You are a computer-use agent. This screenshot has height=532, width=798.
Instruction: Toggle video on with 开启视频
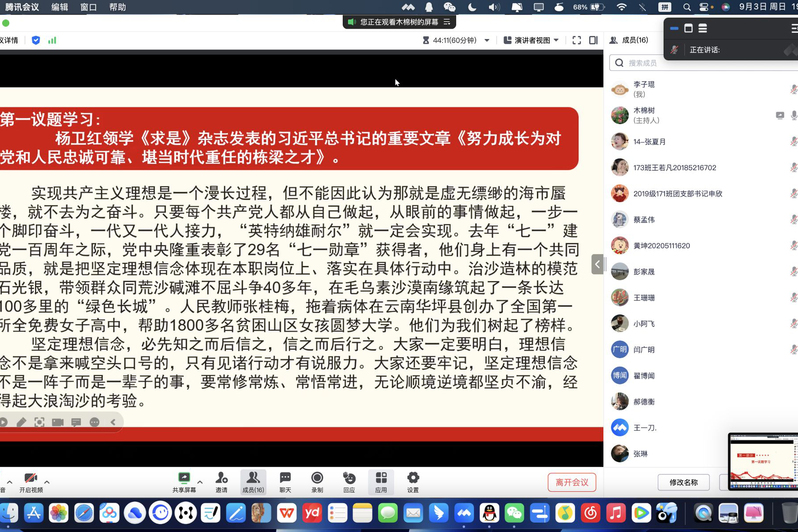pyautogui.click(x=31, y=482)
